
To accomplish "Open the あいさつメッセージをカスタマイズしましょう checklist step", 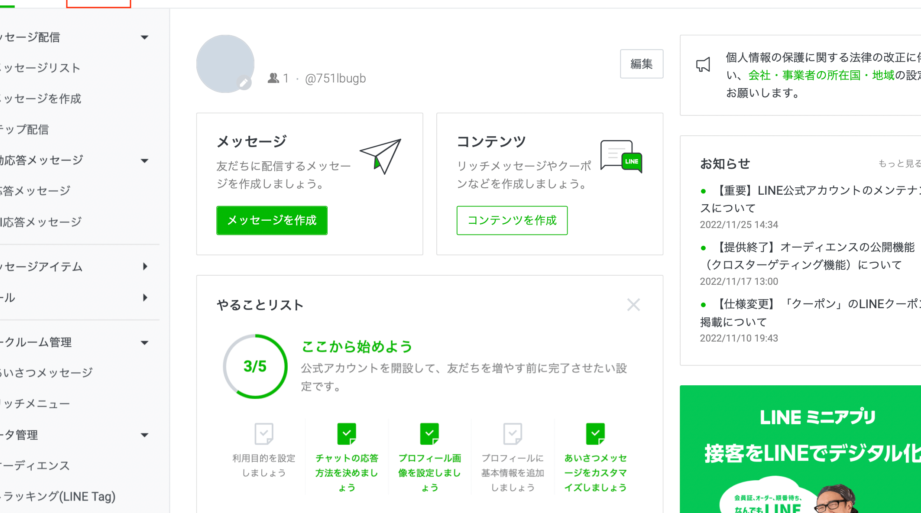I will point(595,458).
